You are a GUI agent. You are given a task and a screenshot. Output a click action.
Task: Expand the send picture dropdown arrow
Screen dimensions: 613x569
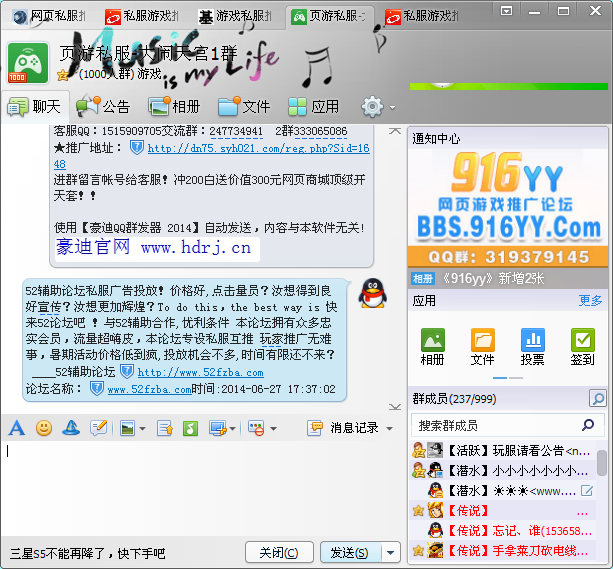(x=143, y=429)
